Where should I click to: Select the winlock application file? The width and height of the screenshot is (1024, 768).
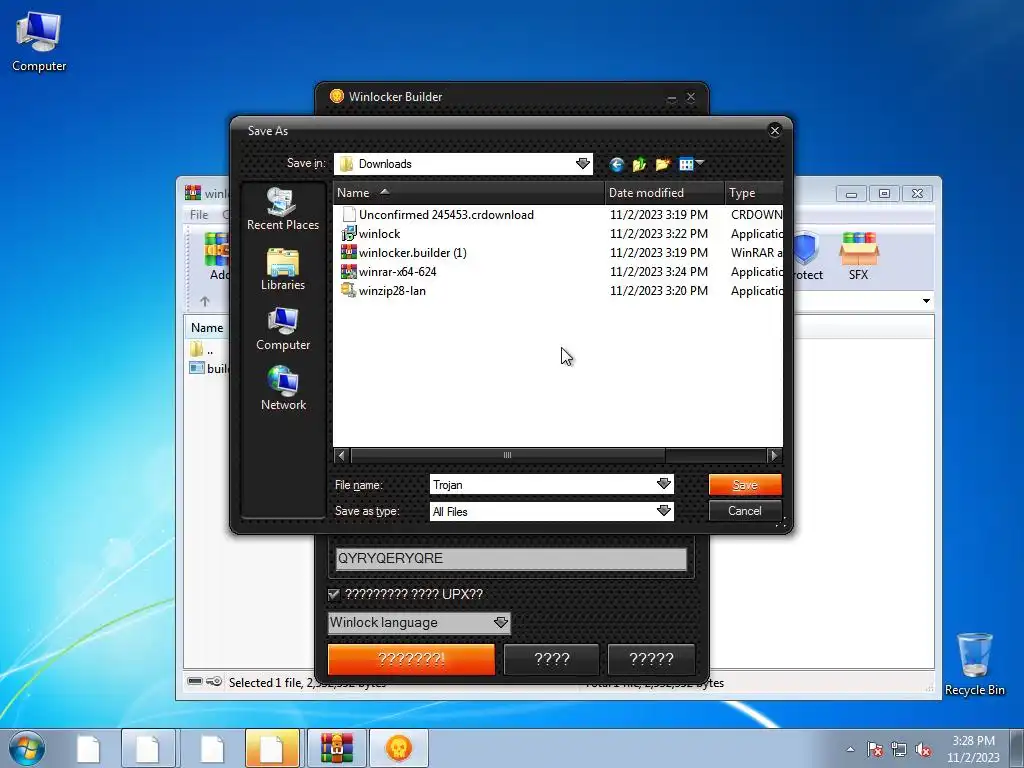[x=379, y=234]
